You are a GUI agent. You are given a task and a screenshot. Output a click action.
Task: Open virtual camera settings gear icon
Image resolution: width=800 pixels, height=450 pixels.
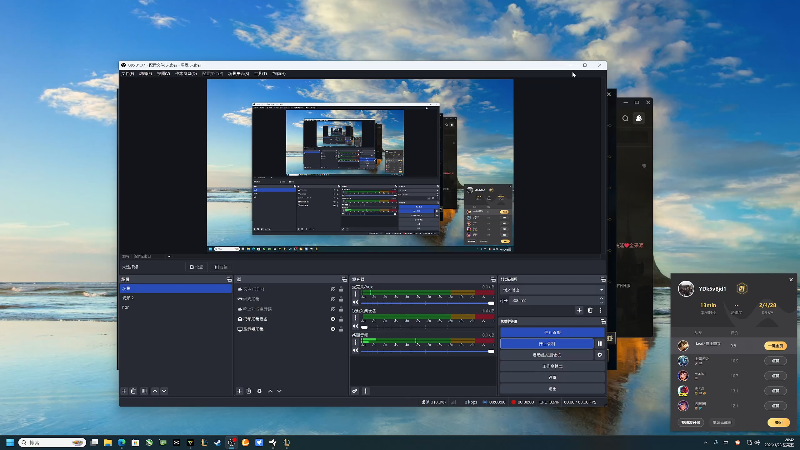[x=600, y=354]
